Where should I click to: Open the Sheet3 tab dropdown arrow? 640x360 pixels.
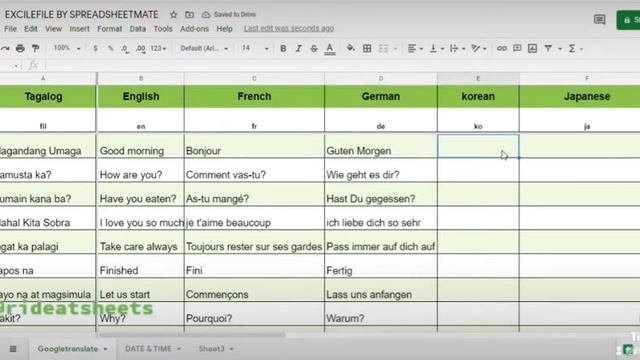pyautogui.click(x=231, y=349)
